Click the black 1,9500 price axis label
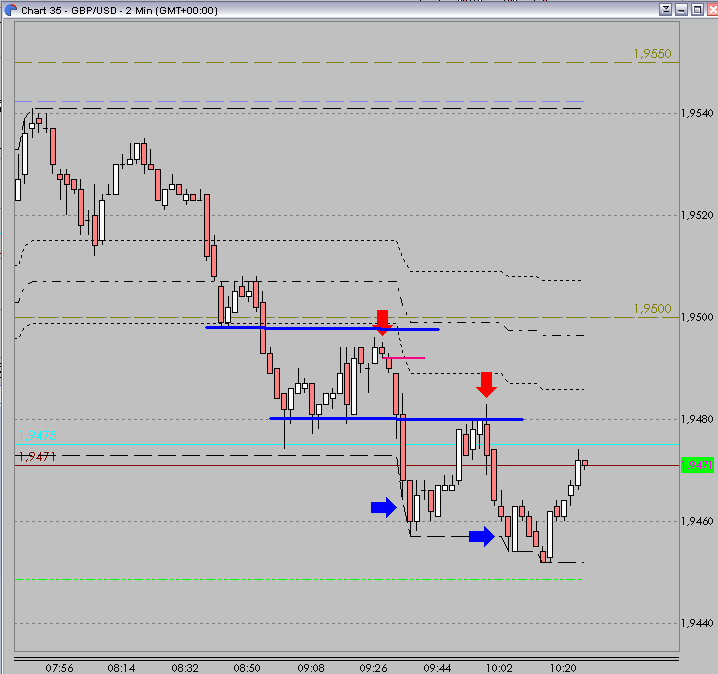 point(697,317)
